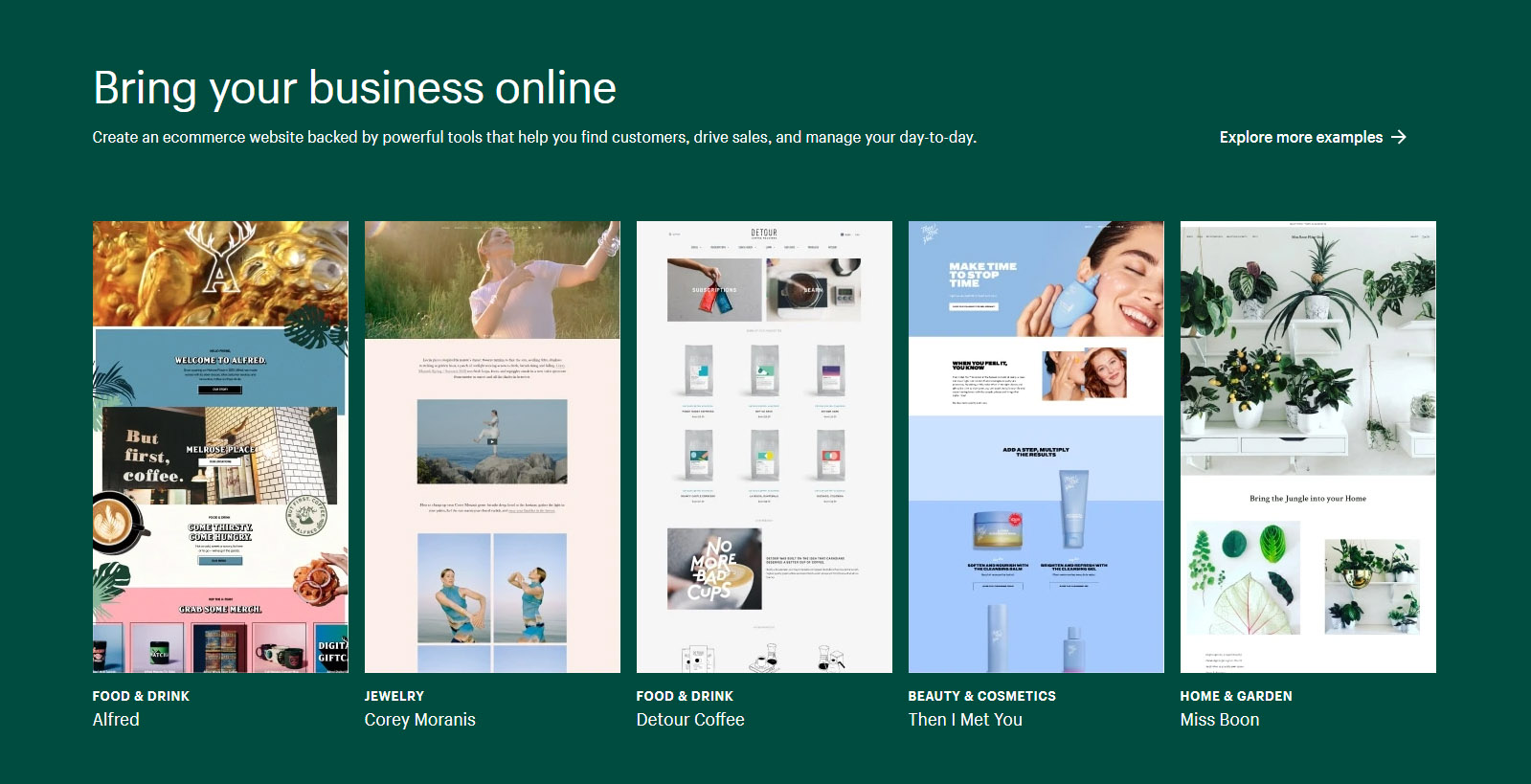The width and height of the screenshot is (1531, 784).
Task: Click the Alfred store name
Action: click(116, 720)
